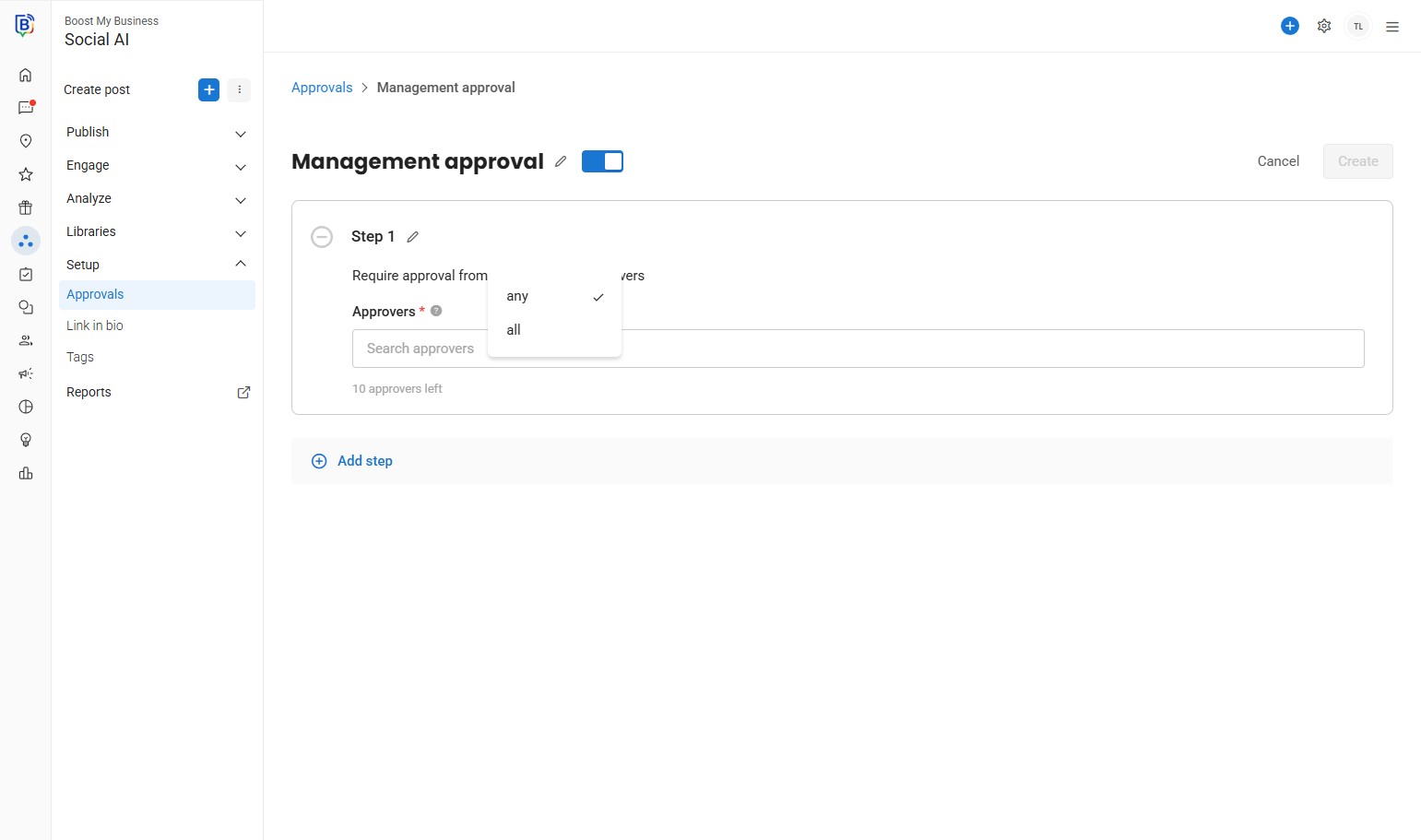Open the gift icon in left rail
This screenshot has height=840, width=1421.
coord(26,207)
